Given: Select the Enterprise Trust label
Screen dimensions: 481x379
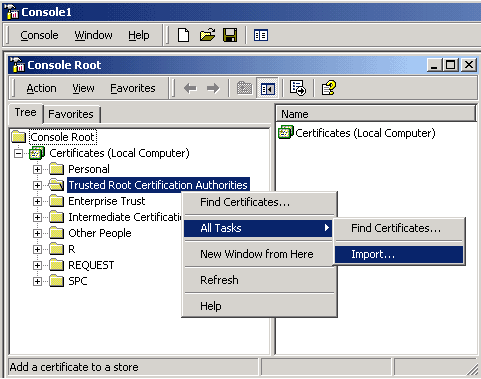Looking at the screenshot, I should [107, 201].
